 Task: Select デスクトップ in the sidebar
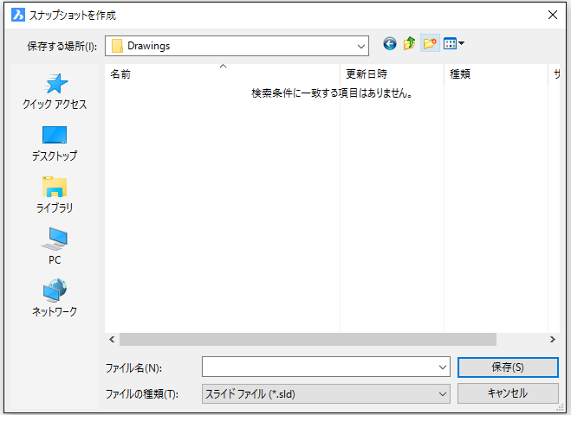(x=55, y=144)
